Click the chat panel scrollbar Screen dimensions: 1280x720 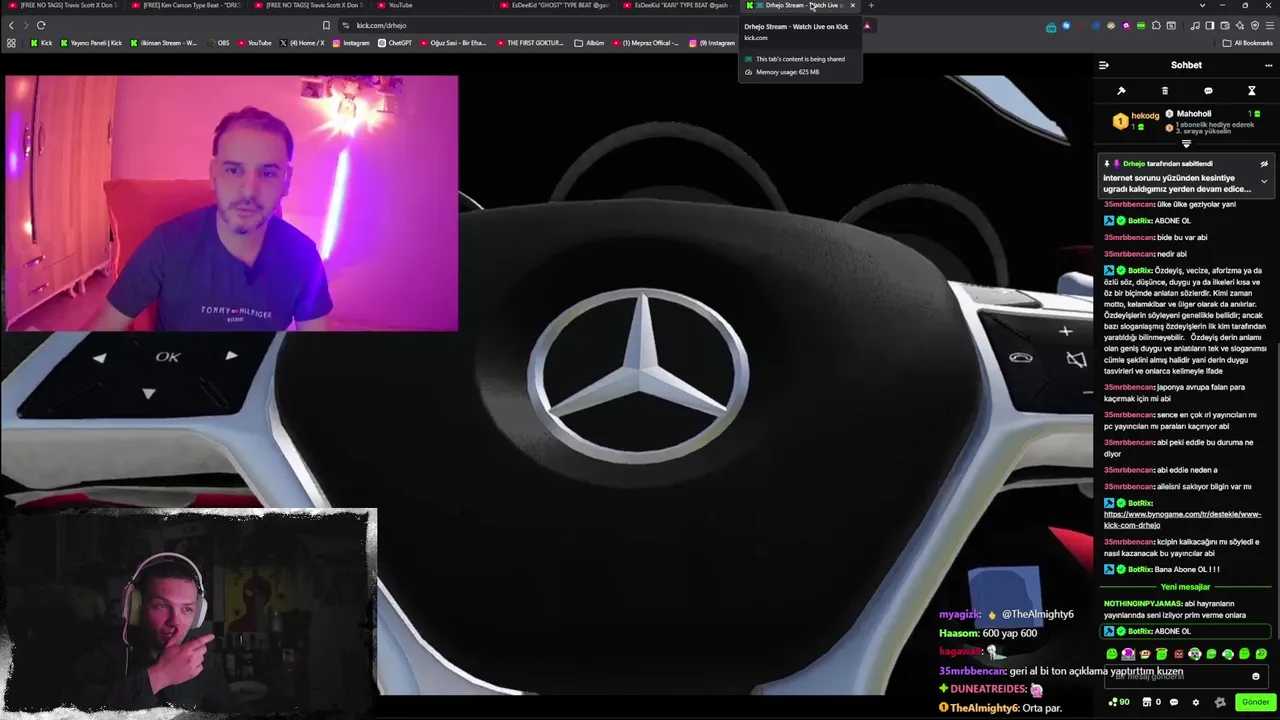(x=1277, y=490)
